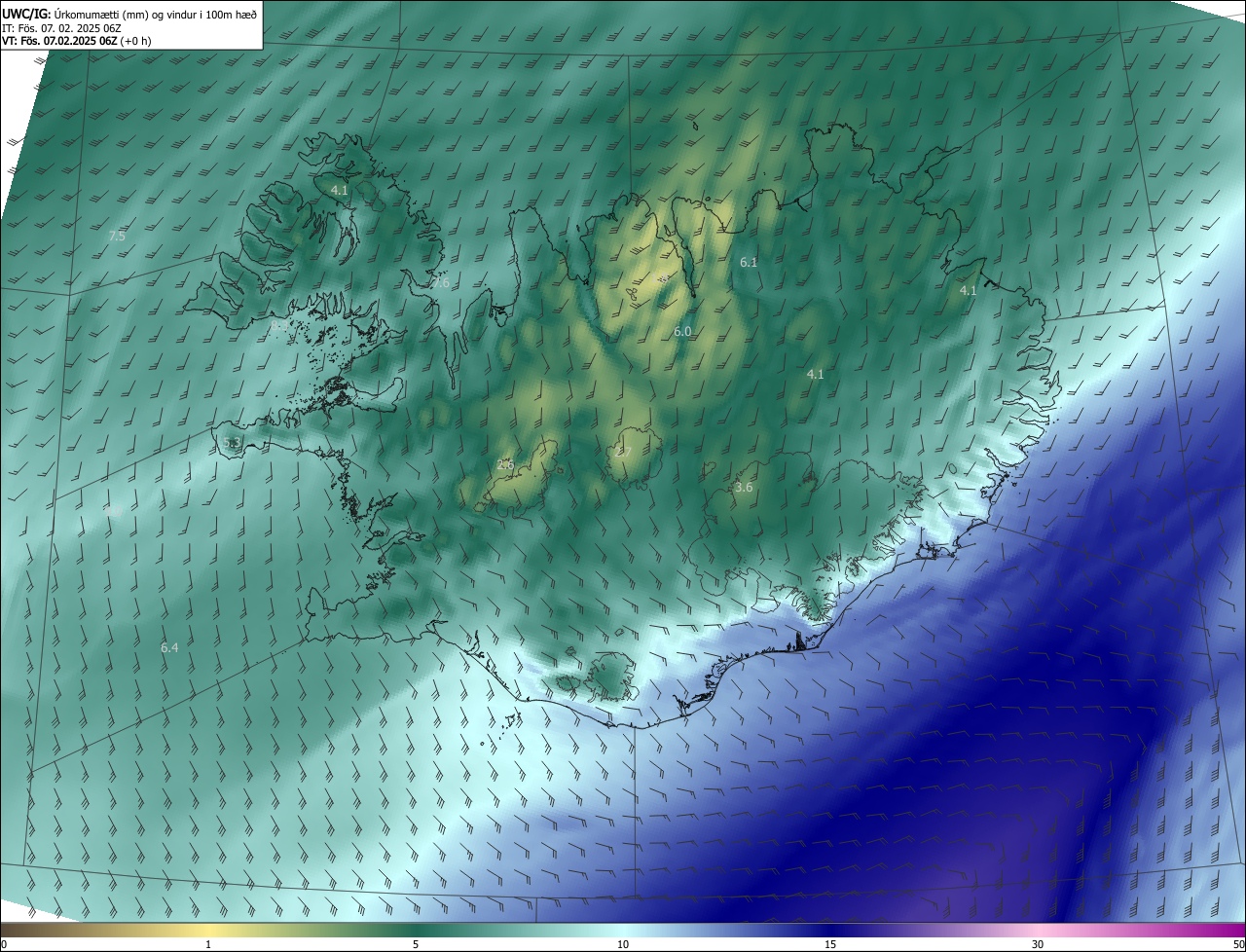Click the 10 tick on the color scale
Viewport: 1246px width, 952px height.
point(623,944)
